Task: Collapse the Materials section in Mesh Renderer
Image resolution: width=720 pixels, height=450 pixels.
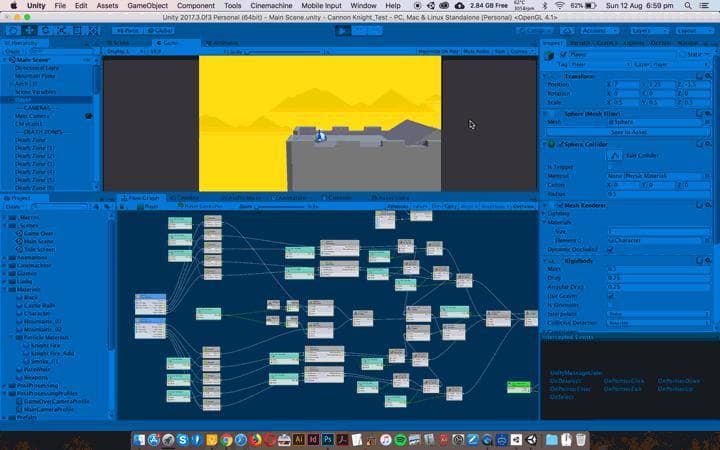Action: click(x=545, y=222)
